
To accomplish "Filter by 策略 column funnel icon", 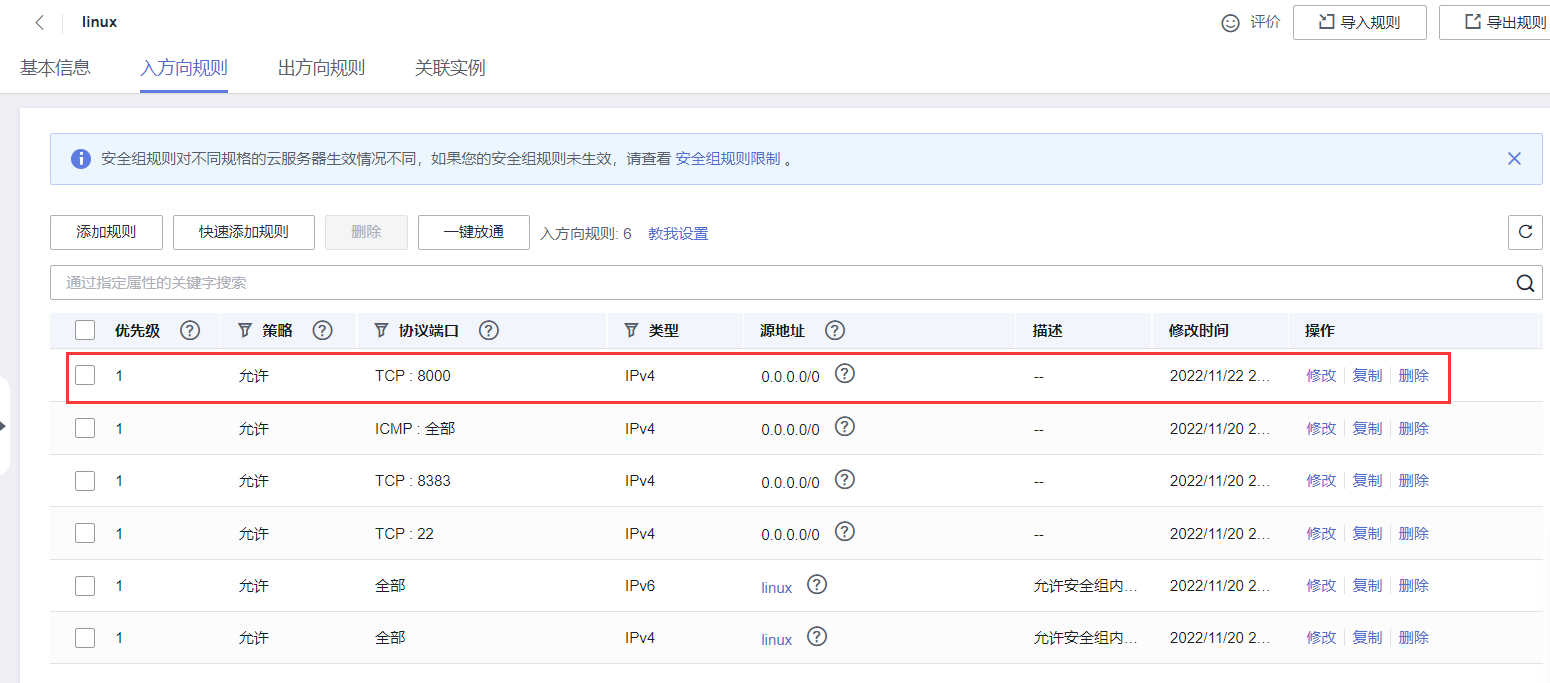I will pyautogui.click(x=245, y=330).
